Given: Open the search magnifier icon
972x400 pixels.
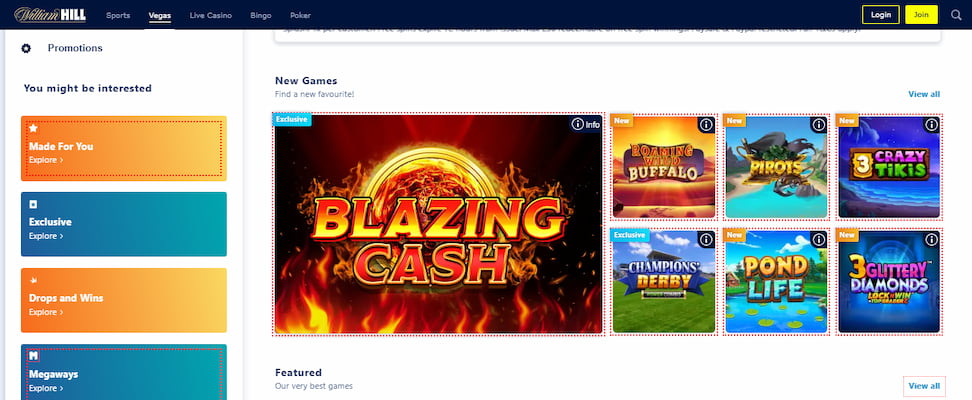Looking at the screenshot, I should [x=955, y=15].
